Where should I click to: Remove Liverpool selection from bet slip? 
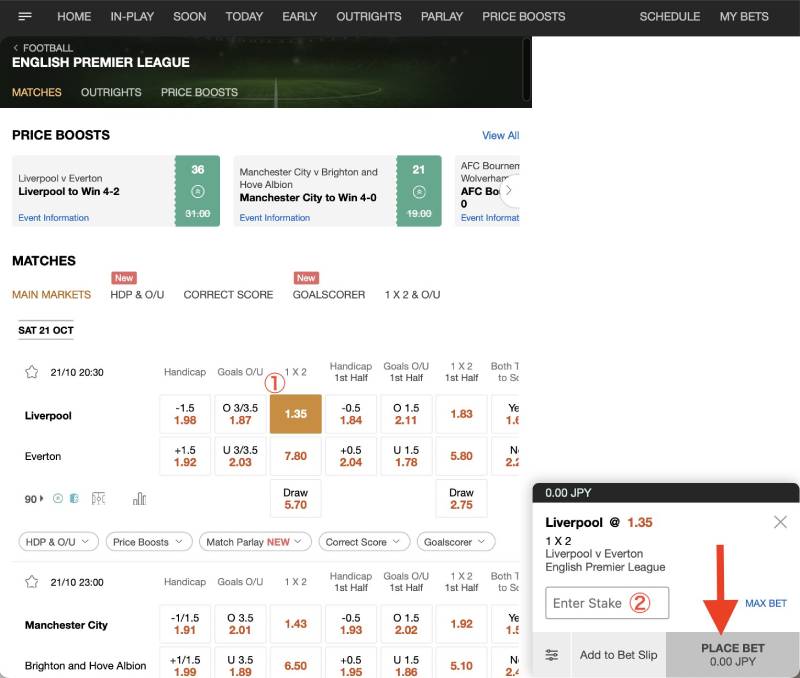coord(780,522)
